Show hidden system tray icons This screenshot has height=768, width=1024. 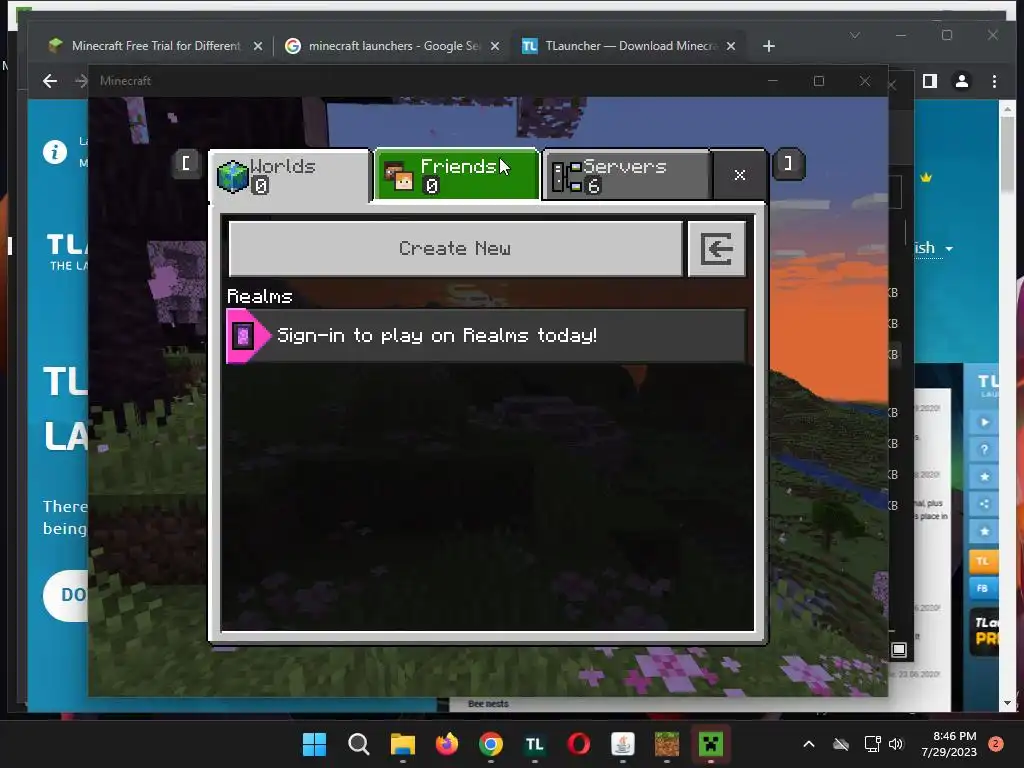pos(808,744)
